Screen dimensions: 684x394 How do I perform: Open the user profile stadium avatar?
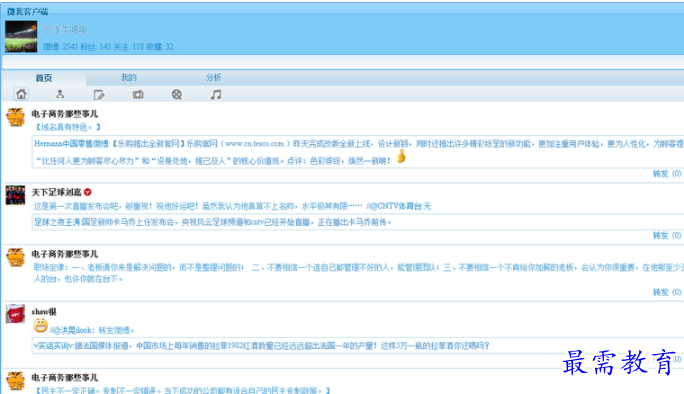21,37
